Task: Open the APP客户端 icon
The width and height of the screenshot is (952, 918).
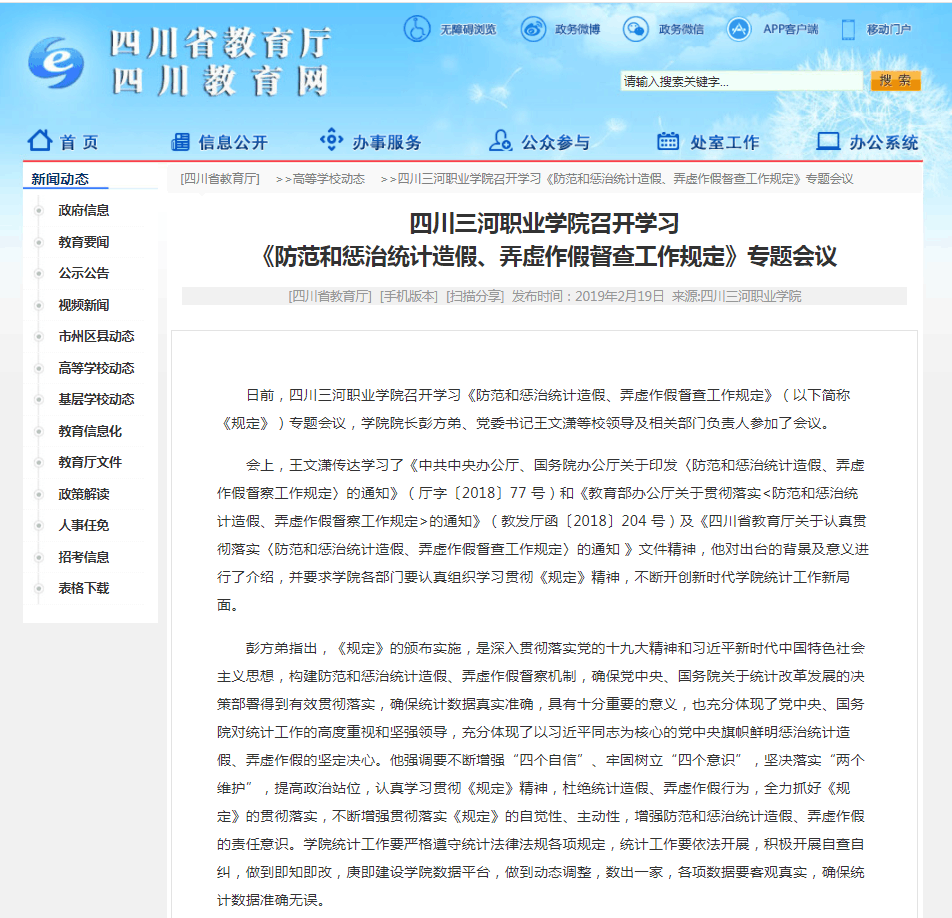Action: [x=740, y=29]
